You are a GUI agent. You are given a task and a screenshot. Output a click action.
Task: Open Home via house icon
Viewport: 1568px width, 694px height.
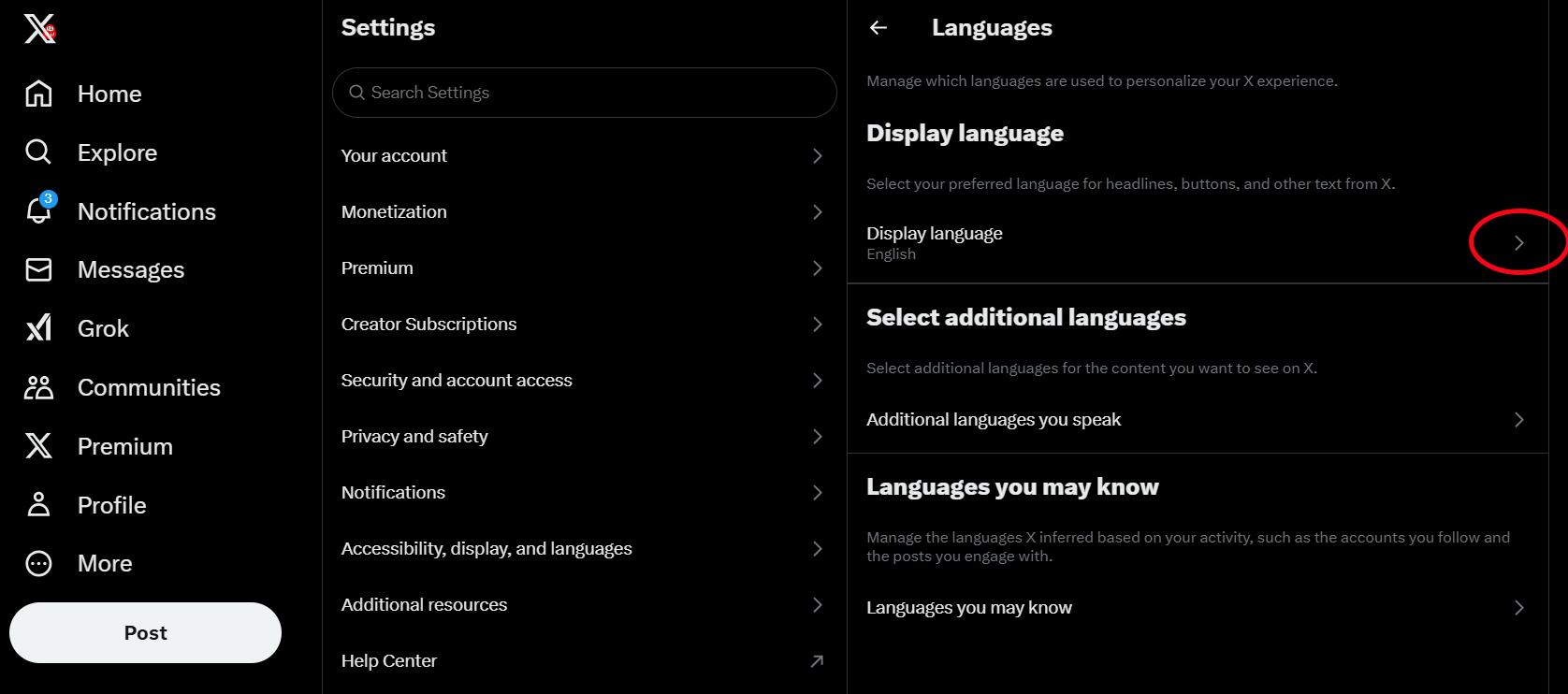coord(38,94)
